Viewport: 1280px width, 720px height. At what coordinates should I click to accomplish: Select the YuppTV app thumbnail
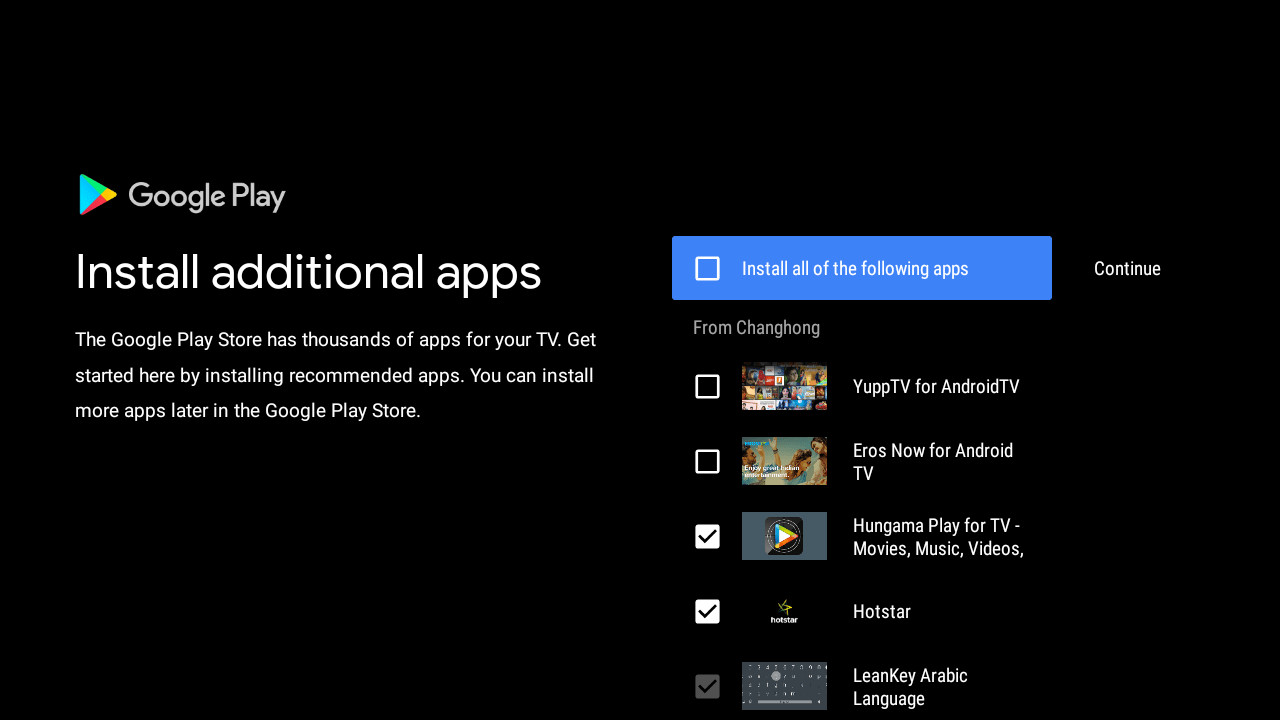click(x=784, y=386)
